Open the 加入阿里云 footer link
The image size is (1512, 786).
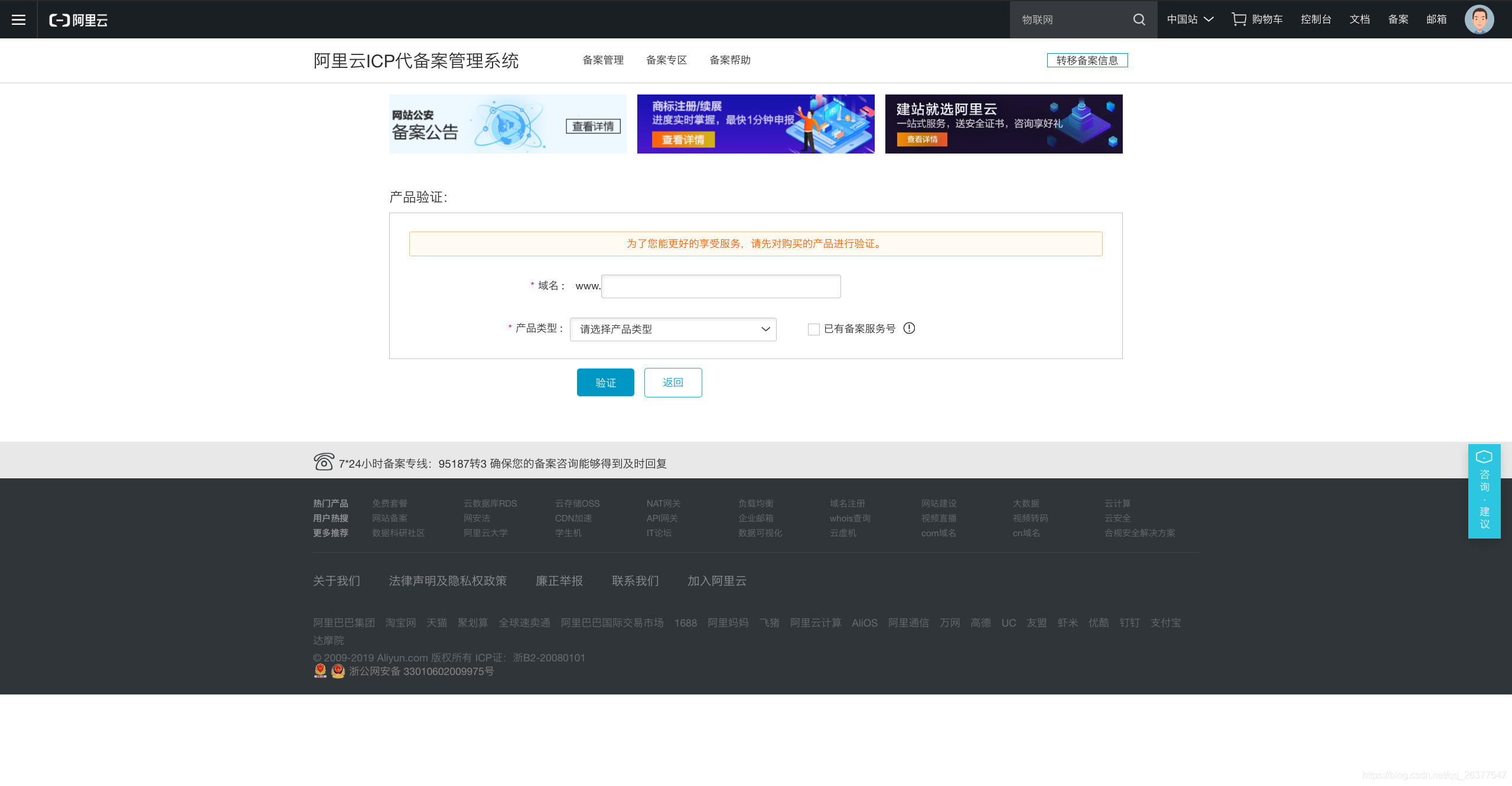tap(717, 581)
